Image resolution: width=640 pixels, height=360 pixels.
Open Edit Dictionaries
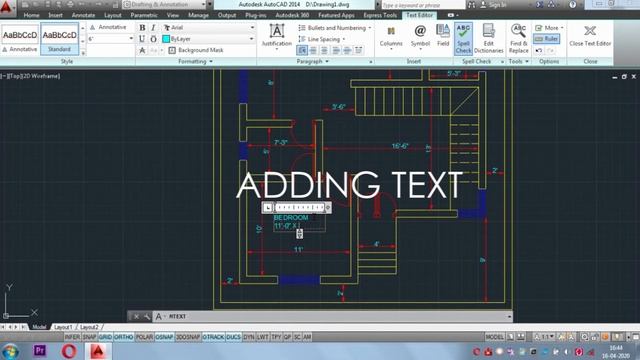pos(489,38)
